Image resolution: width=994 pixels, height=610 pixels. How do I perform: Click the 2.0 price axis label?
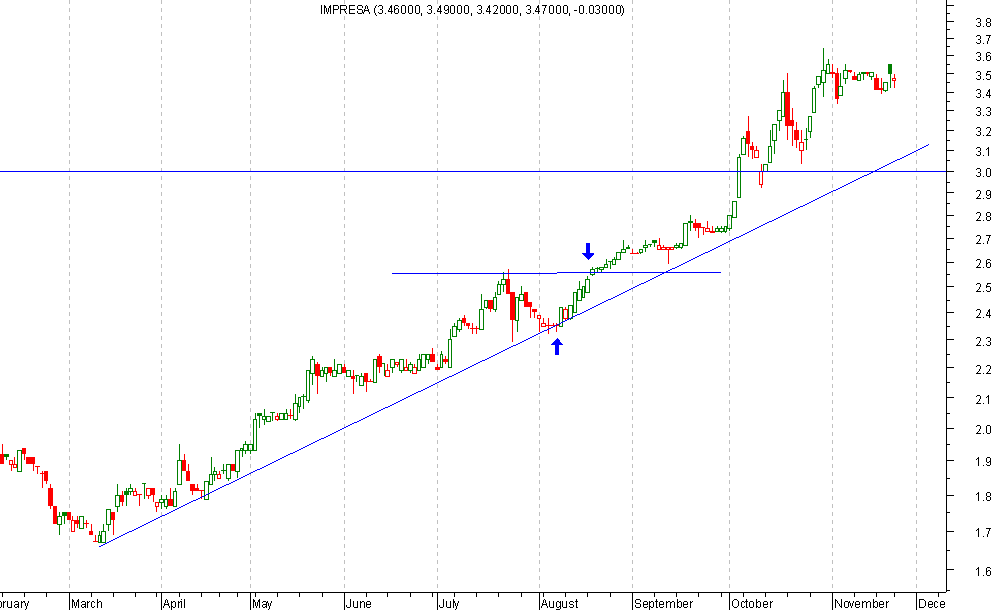click(x=983, y=430)
